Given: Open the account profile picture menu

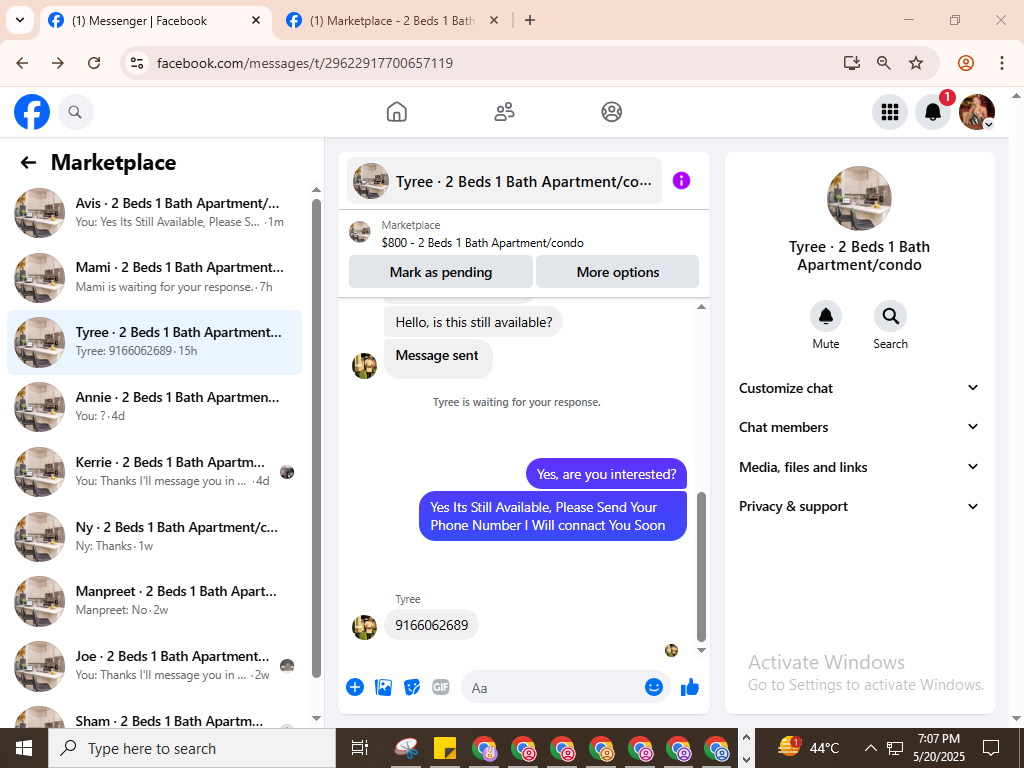Looking at the screenshot, I should tap(976, 112).
